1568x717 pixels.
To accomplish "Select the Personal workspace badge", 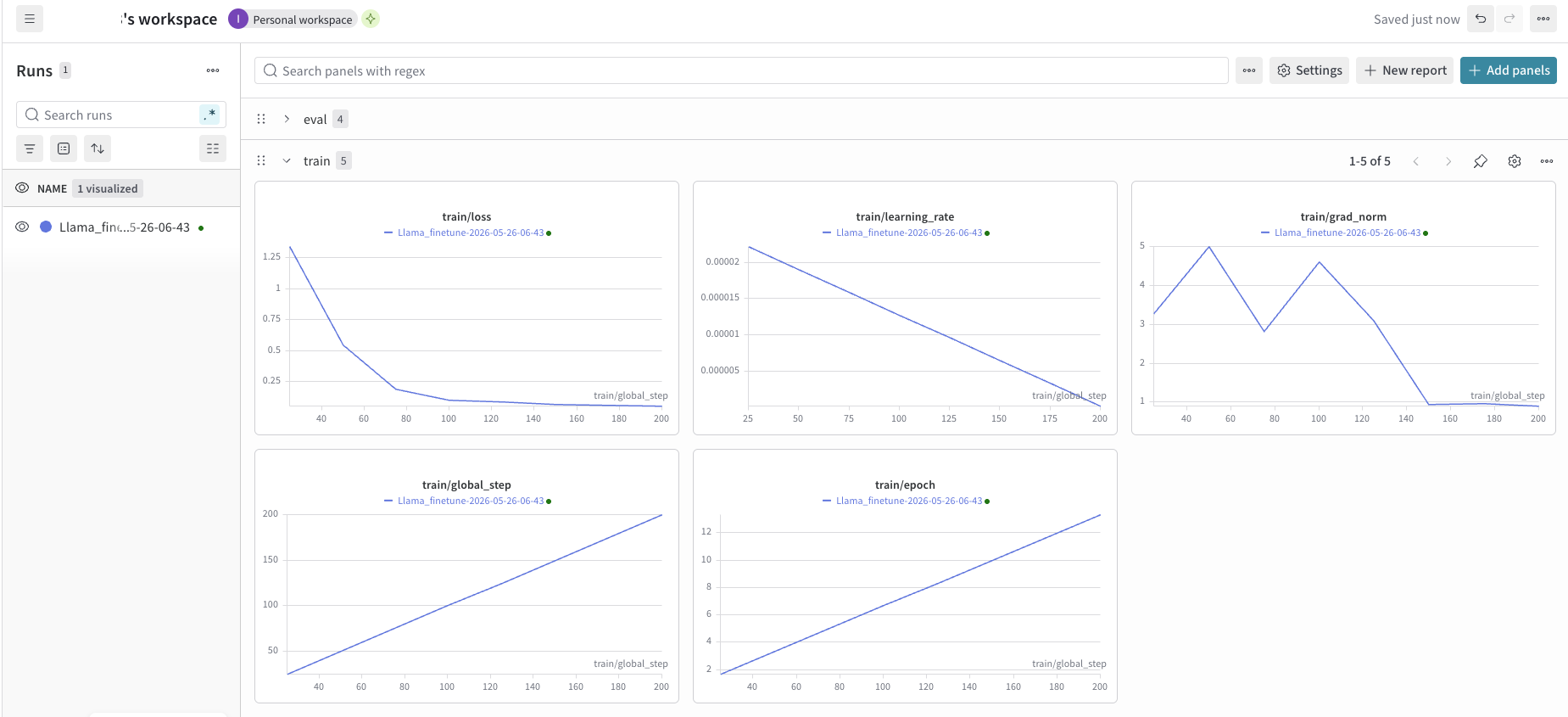I will coord(293,19).
